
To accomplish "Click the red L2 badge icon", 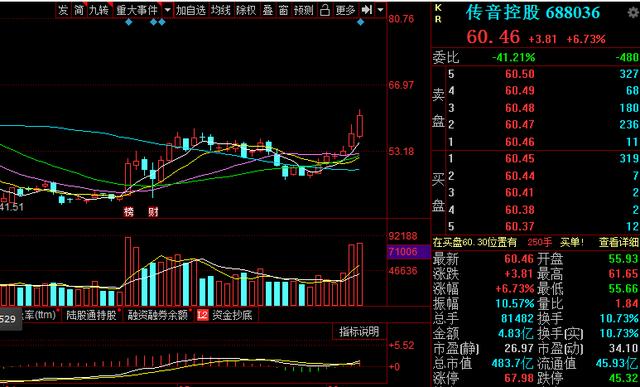I will click(x=203, y=315).
